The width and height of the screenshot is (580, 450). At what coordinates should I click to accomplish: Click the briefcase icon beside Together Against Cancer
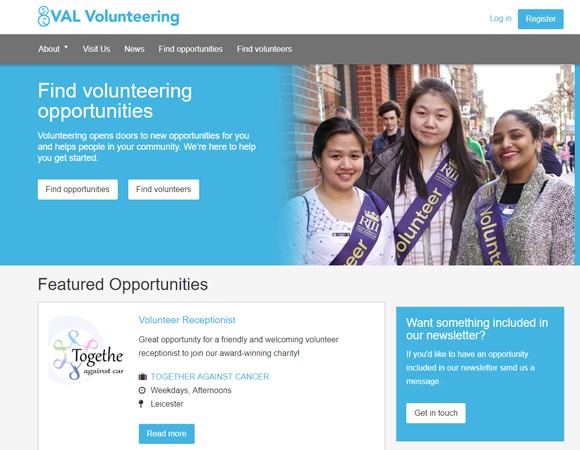tap(142, 377)
